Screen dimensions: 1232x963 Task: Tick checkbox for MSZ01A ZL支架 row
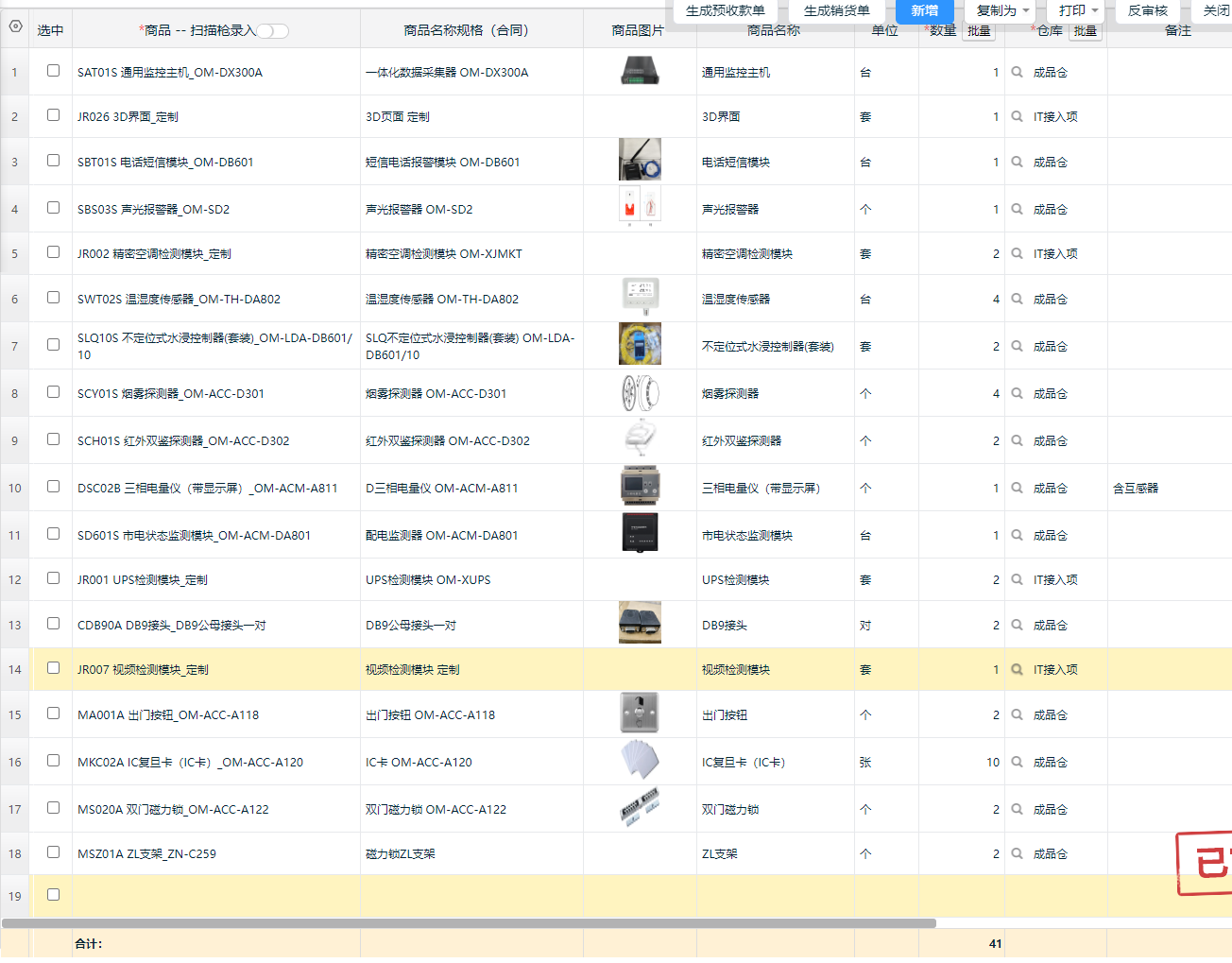tap(53, 852)
